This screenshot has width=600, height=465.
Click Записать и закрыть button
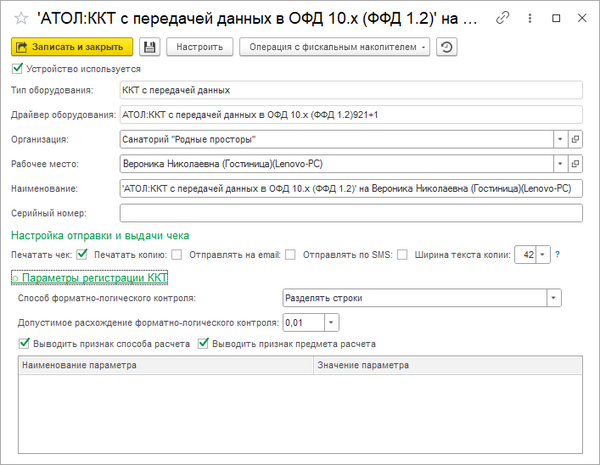coord(72,47)
